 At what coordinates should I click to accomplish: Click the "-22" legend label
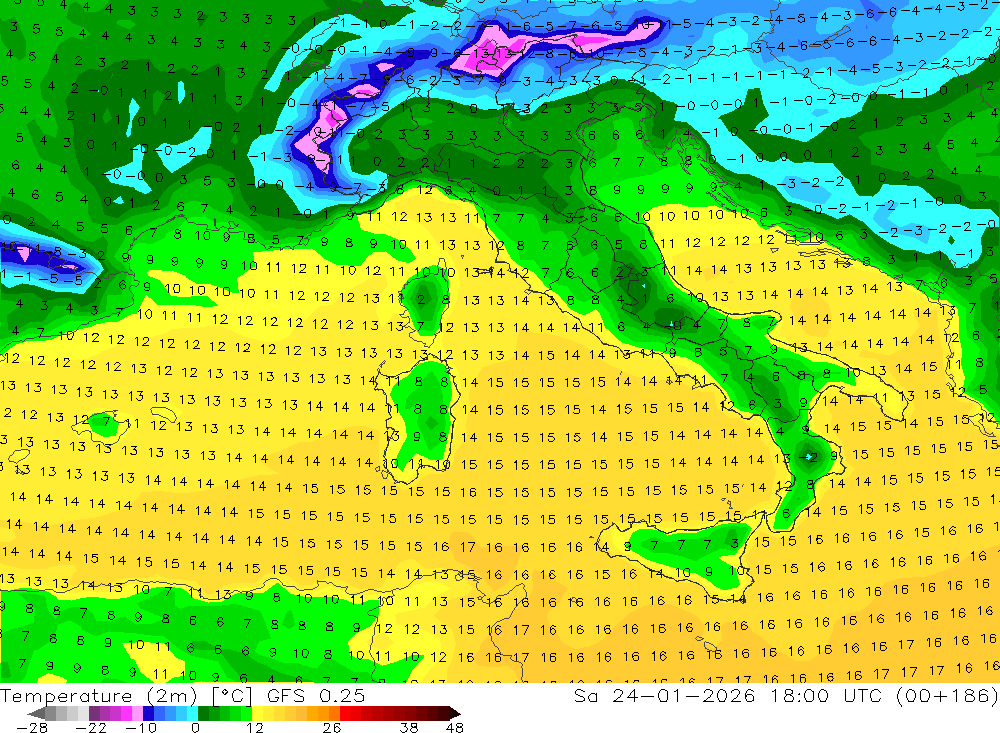(x=91, y=727)
